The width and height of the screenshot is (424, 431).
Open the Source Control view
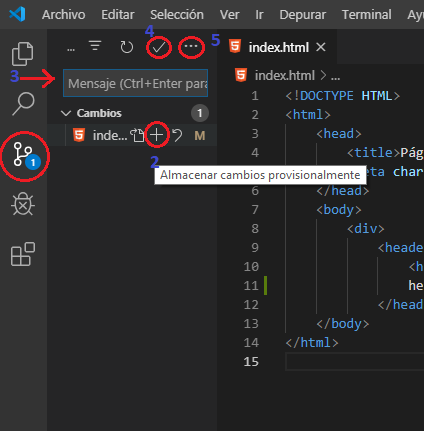(x=23, y=155)
